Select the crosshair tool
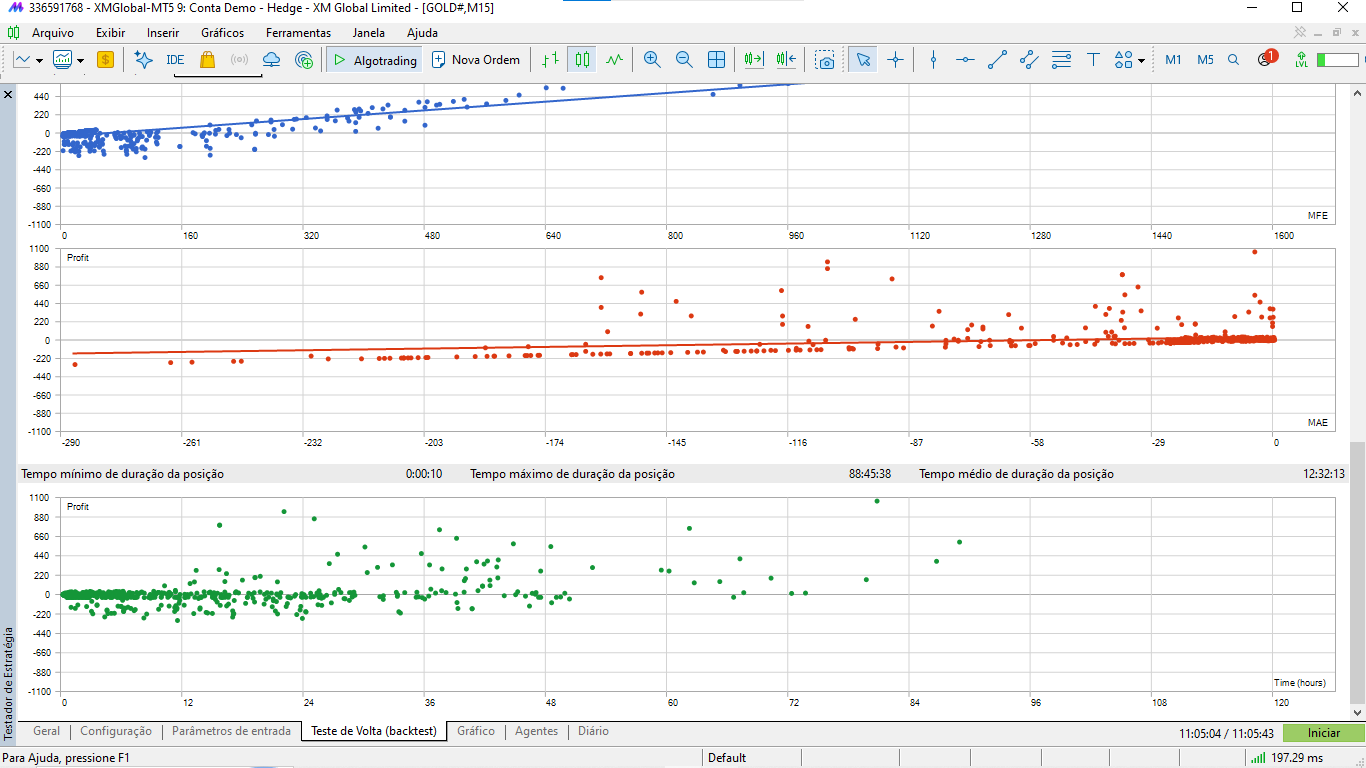The width and height of the screenshot is (1366, 768). point(895,60)
